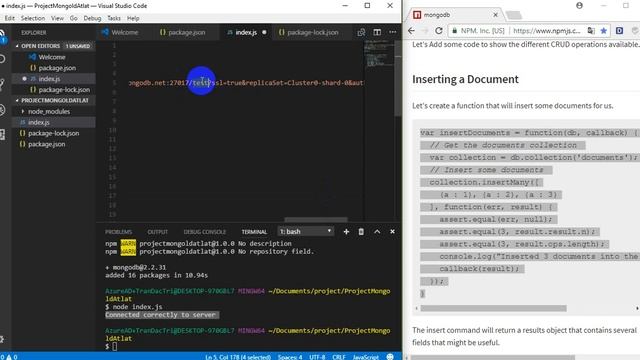640x360 pixels.
Task: Click the Open Changes icon in the editor toolbar
Action: (361, 32)
